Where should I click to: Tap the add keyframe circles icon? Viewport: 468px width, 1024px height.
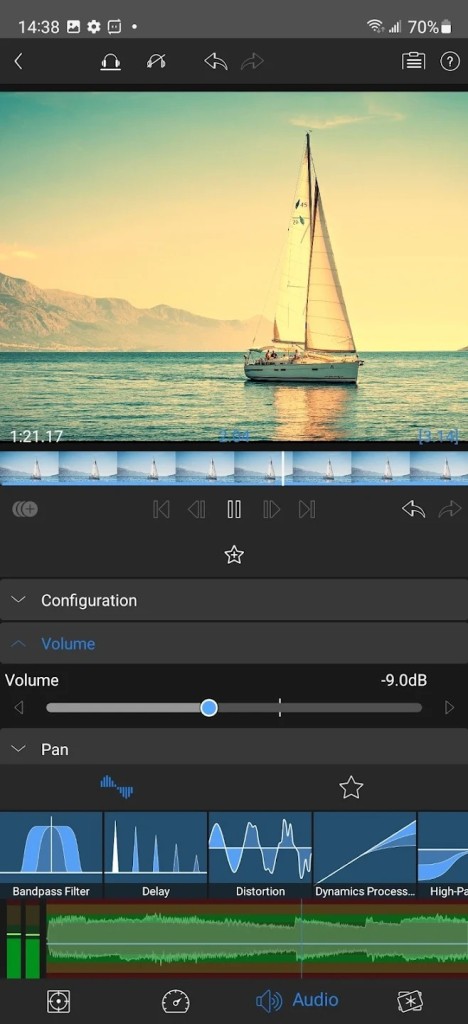[25, 509]
